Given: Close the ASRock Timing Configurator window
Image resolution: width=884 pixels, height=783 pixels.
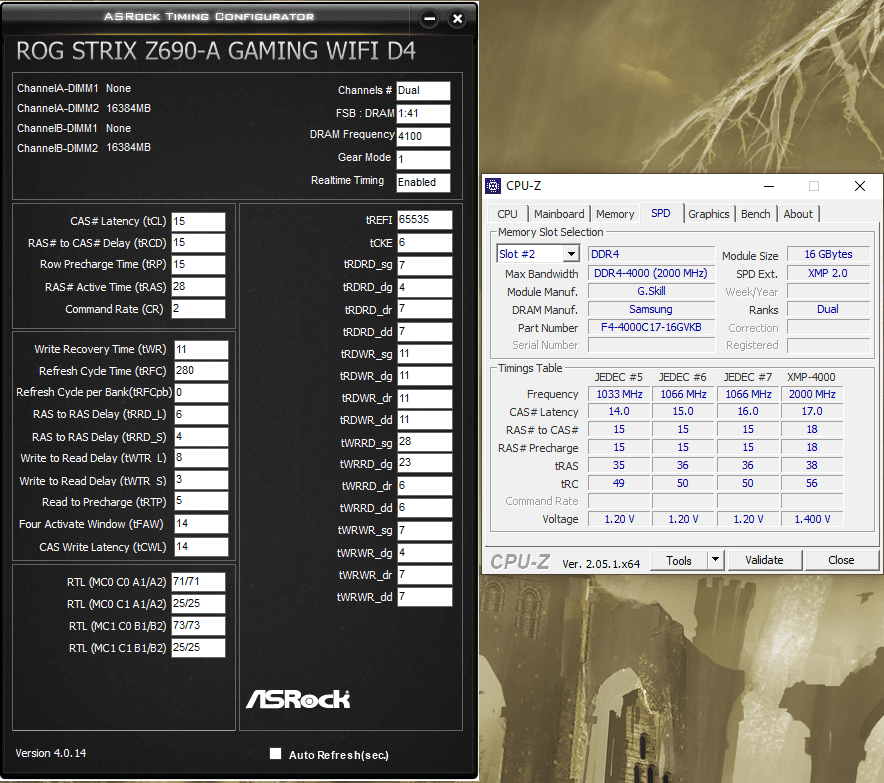Looking at the screenshot, I should pos(457,19).
